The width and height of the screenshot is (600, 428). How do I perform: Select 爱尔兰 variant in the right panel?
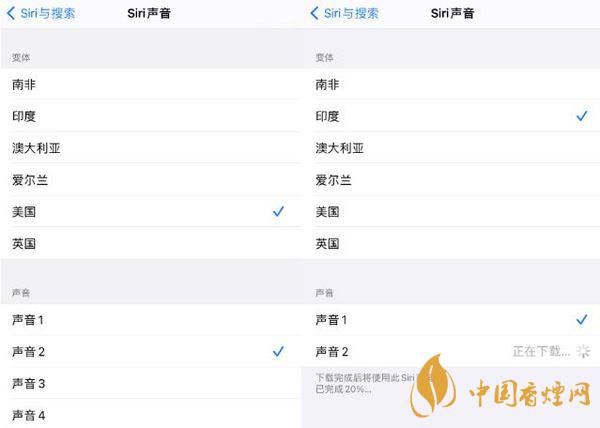pos(333,180)
